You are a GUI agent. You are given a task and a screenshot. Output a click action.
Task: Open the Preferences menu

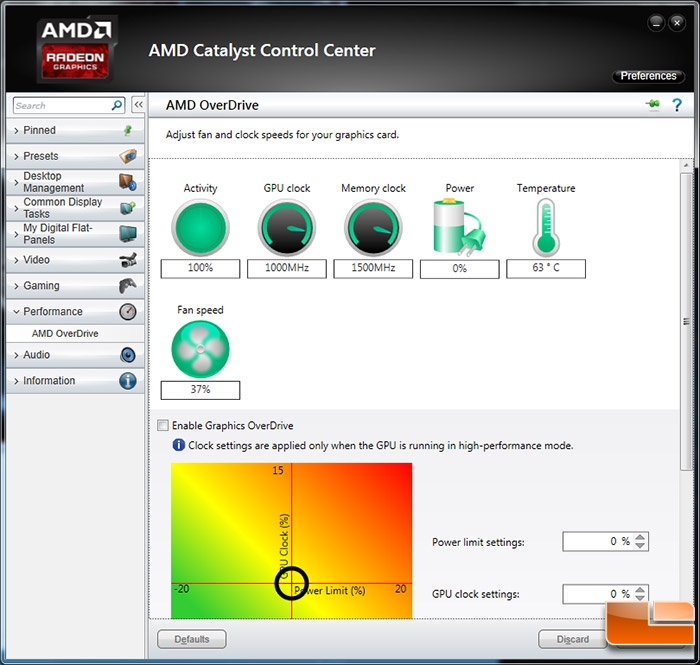(648, 76)
